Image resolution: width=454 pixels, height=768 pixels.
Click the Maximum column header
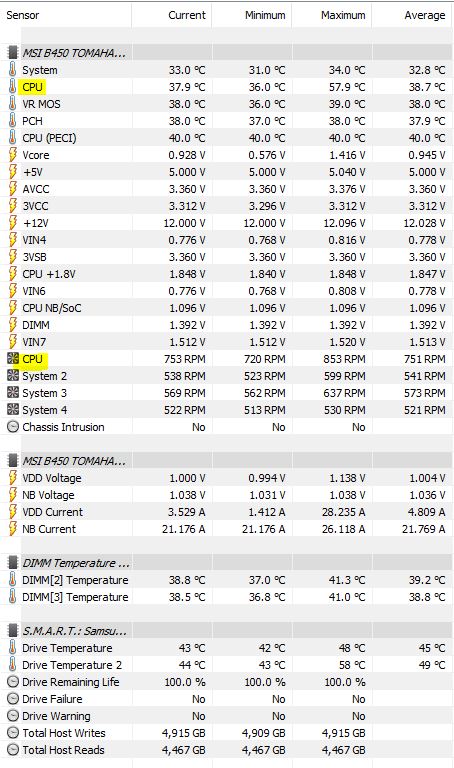pyautogui.click(x=343, y=15)
